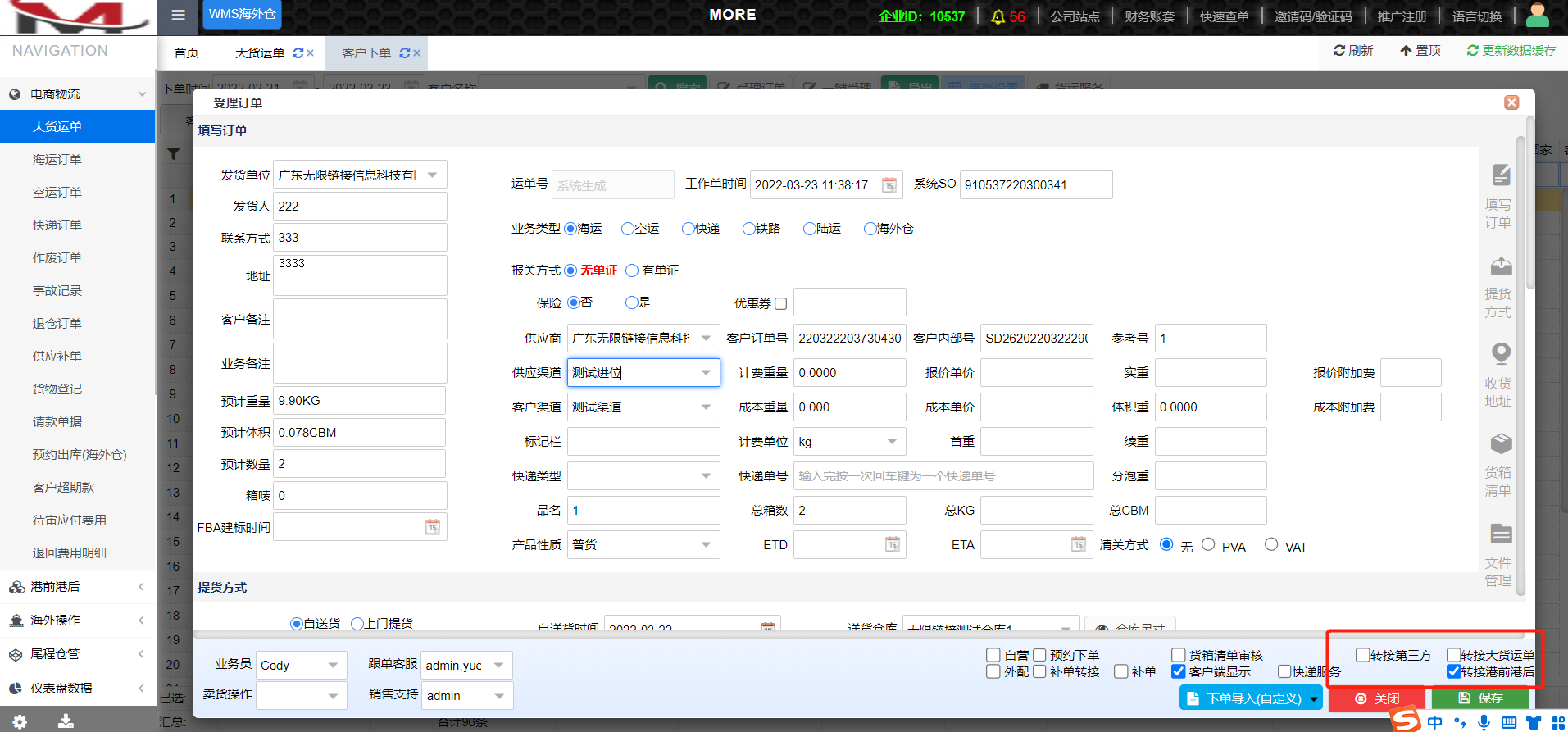
Task: Open 海运订单 in the navigation sidebar
Action: coord(57,160)
